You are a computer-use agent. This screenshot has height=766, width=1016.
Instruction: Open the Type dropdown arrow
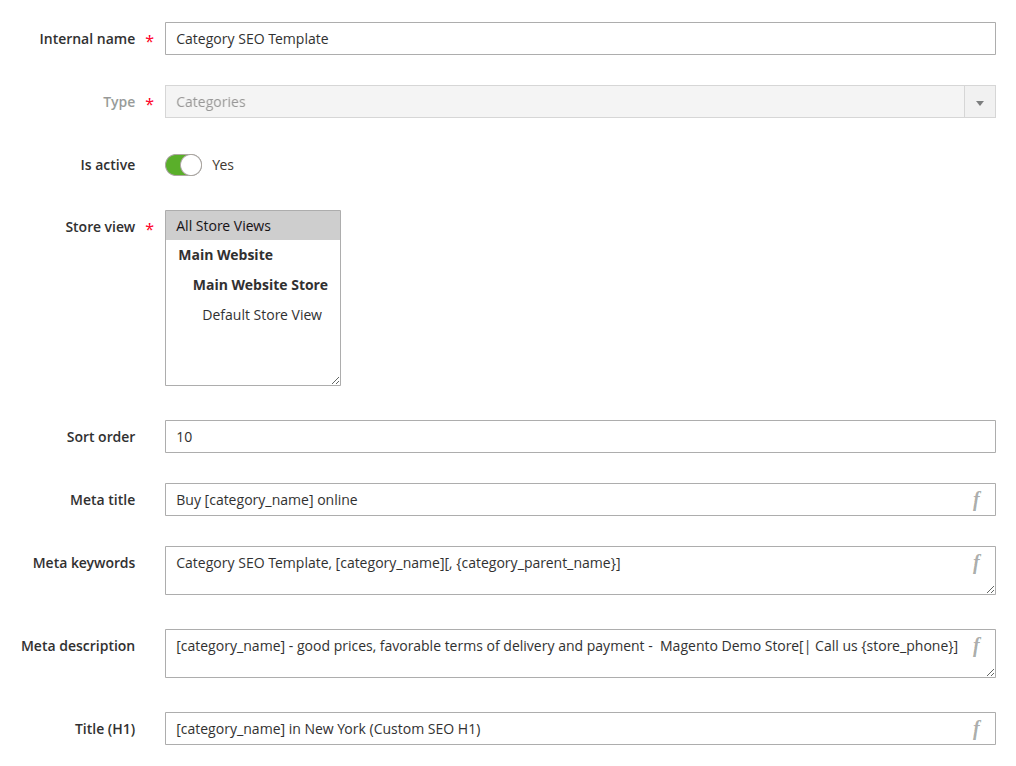(x=980, y=101)
